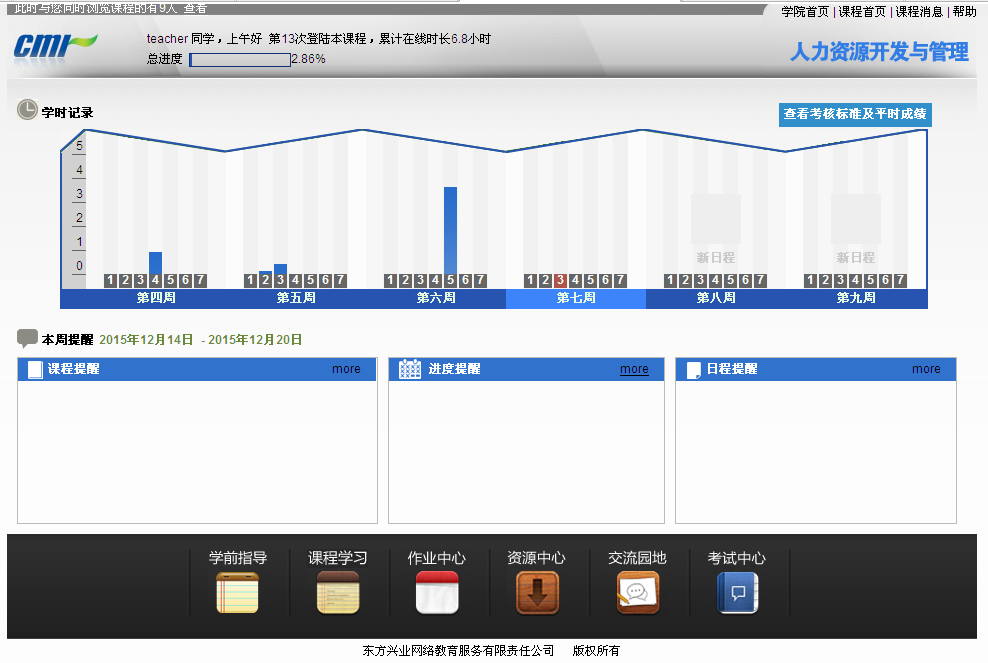The width and height of the screenshot is (988, 663).
Task: Expand 进度提醒 with its more link
Action: (634, 369)
